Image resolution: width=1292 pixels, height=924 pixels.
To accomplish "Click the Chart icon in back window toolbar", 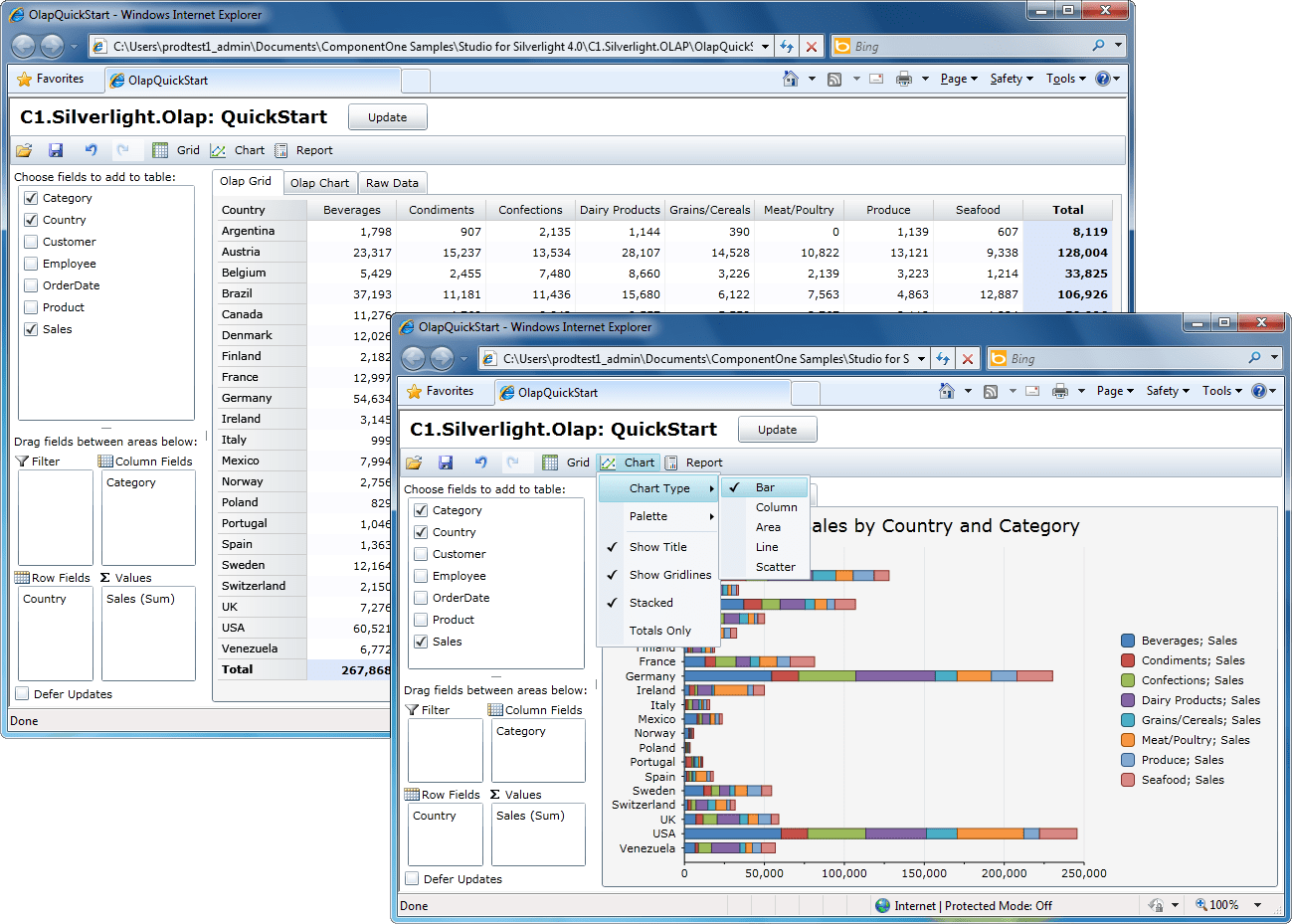I will click(x=218, y=150).
